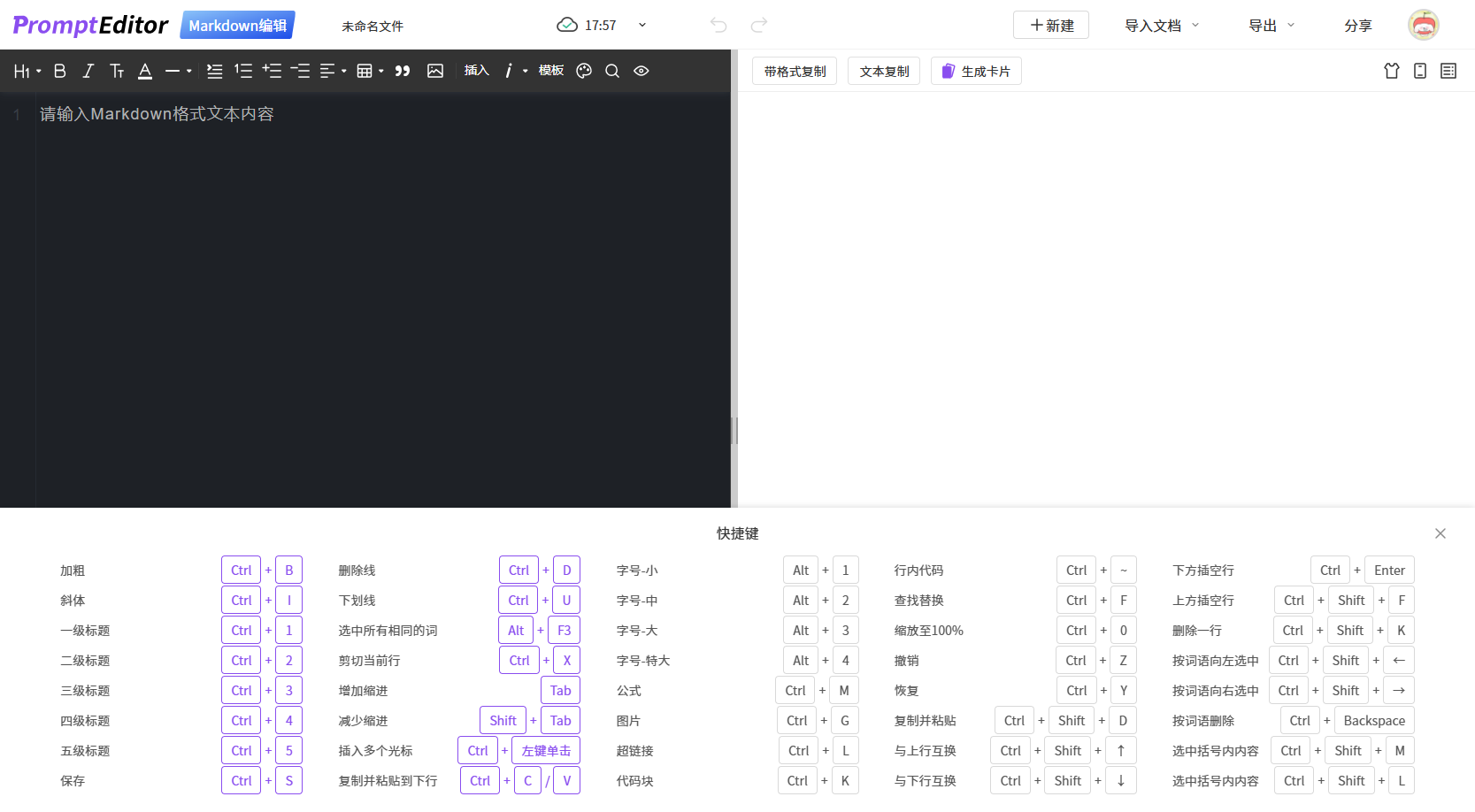
Task: Open the 导入文档 import dropdown
Action: [x=1160, y=26]
